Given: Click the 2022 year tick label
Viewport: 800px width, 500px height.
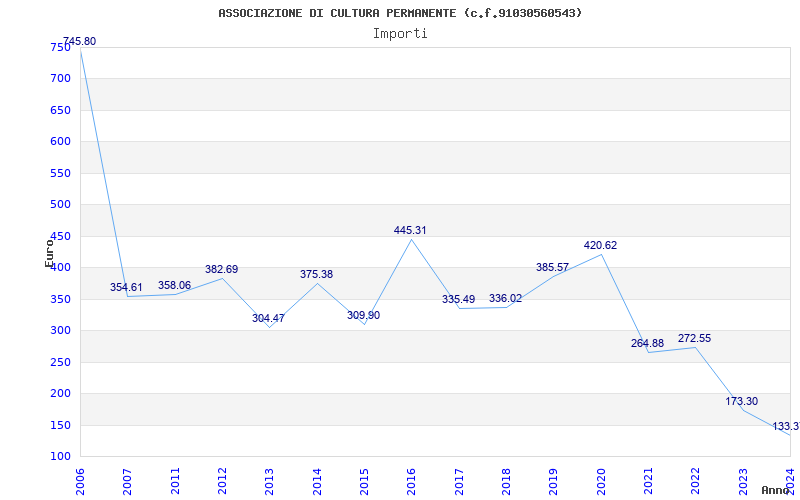Looking at the screenshot, I should tap(695, 481).
